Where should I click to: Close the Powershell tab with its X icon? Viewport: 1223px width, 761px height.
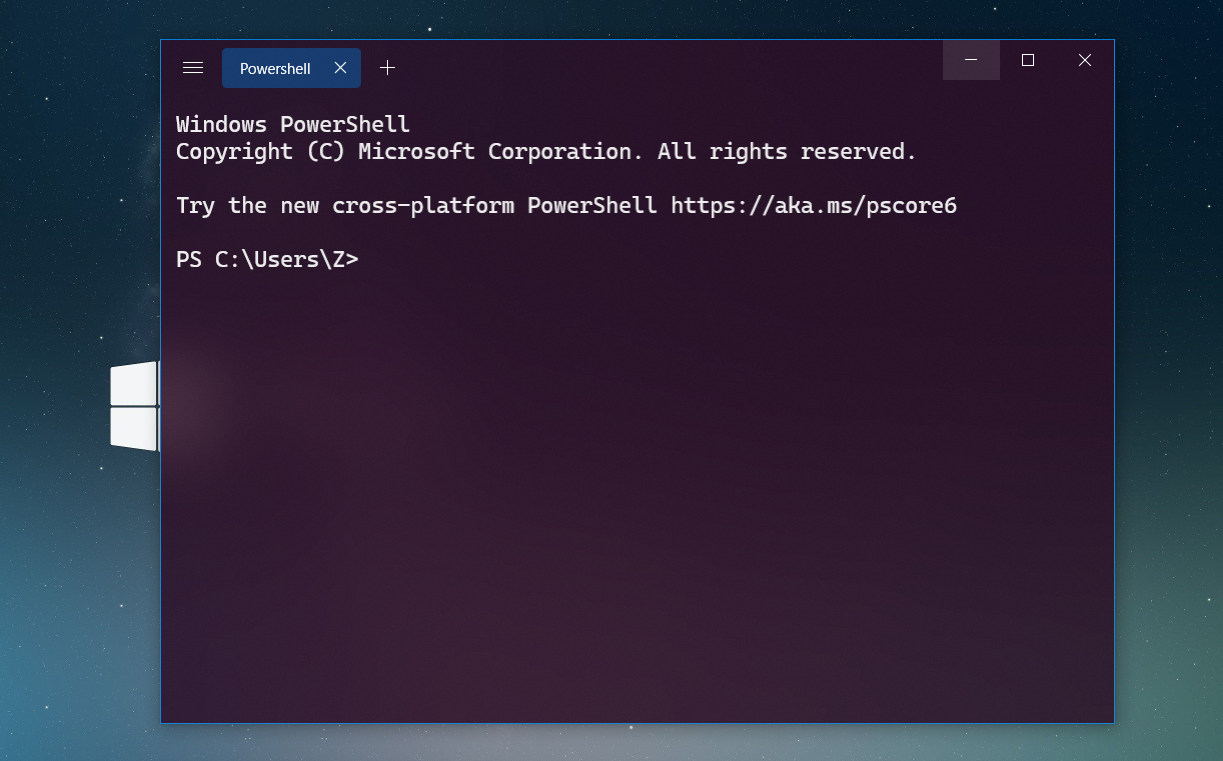pyautogui.click(x=340, y=67)
